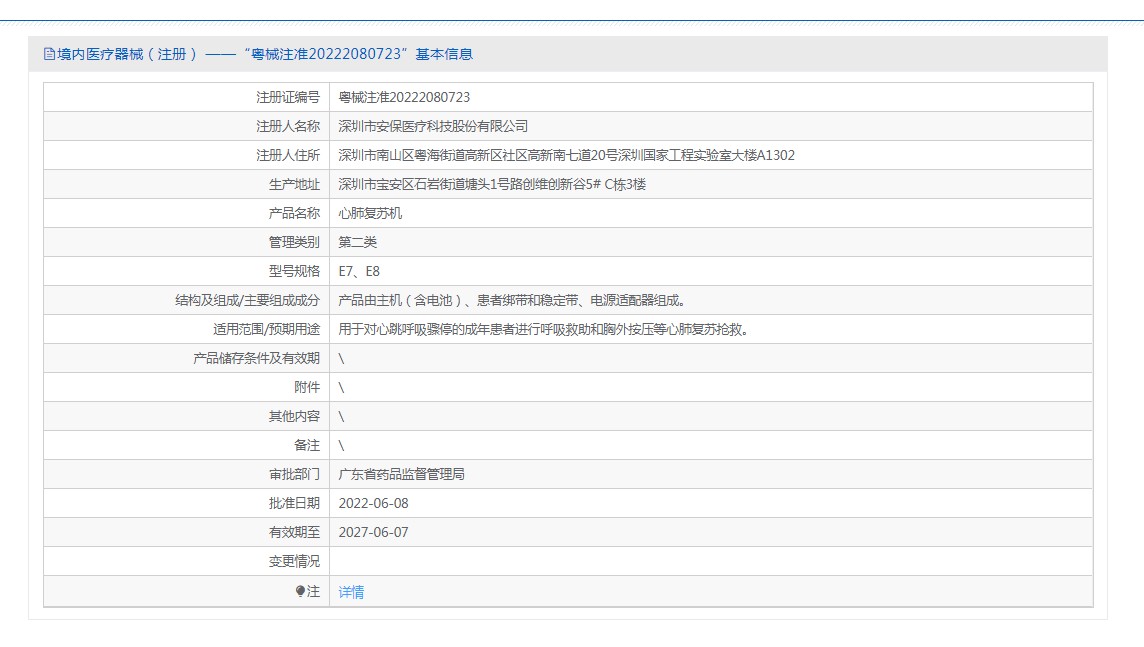The height and width of the screenshot is (647, 1144).
Task: Click the 结构及组成/主要组成成分 label
Action: click(x=247, y=301)
